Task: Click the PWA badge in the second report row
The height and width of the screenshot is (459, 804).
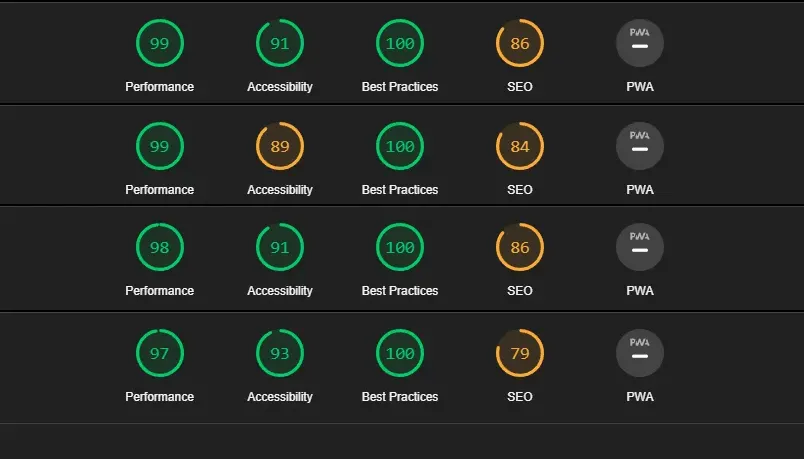Action: [640, 147]
